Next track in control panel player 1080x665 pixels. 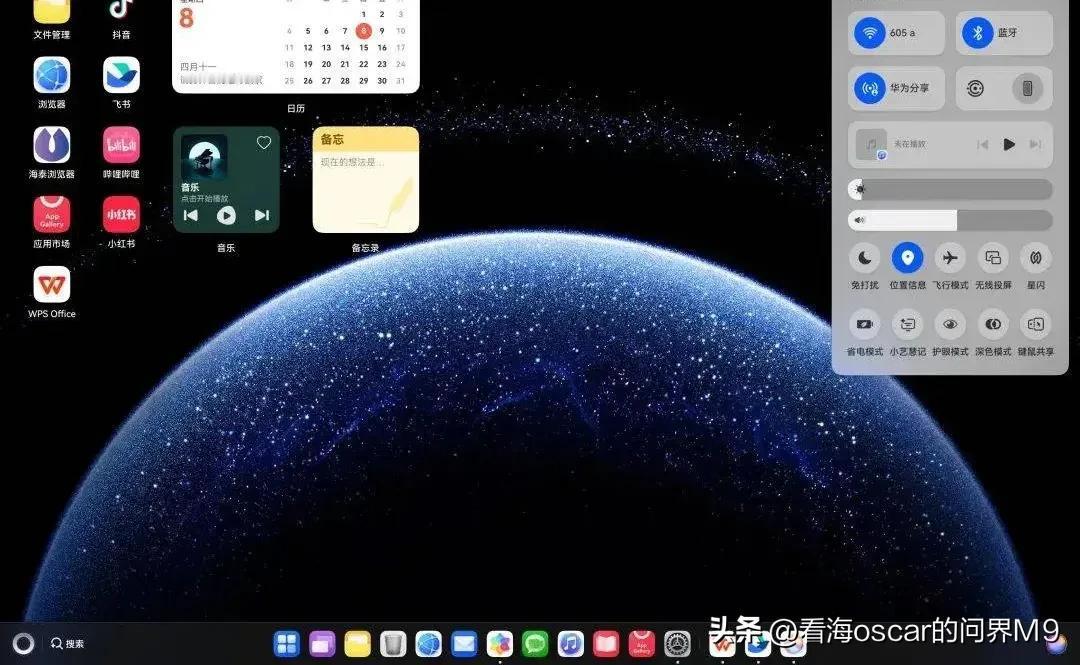pos(1035,144)
